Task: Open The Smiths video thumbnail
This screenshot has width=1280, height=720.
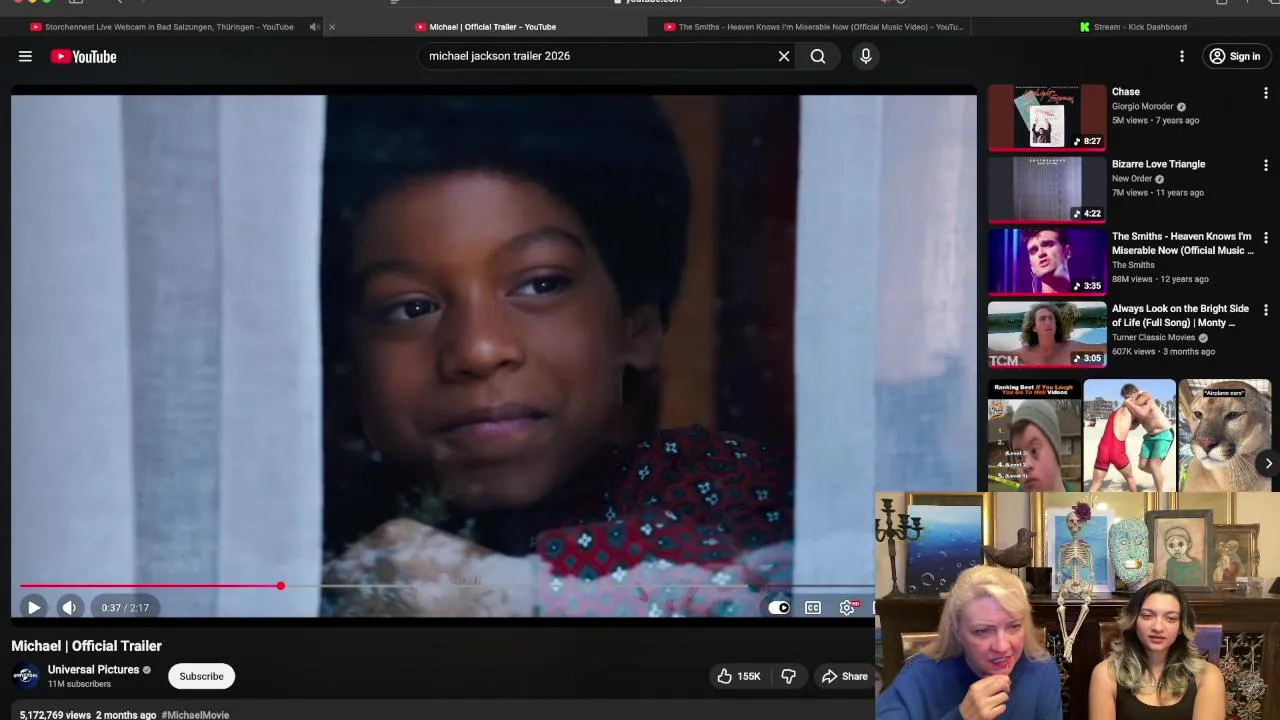Action: (x=1047, y=262)
